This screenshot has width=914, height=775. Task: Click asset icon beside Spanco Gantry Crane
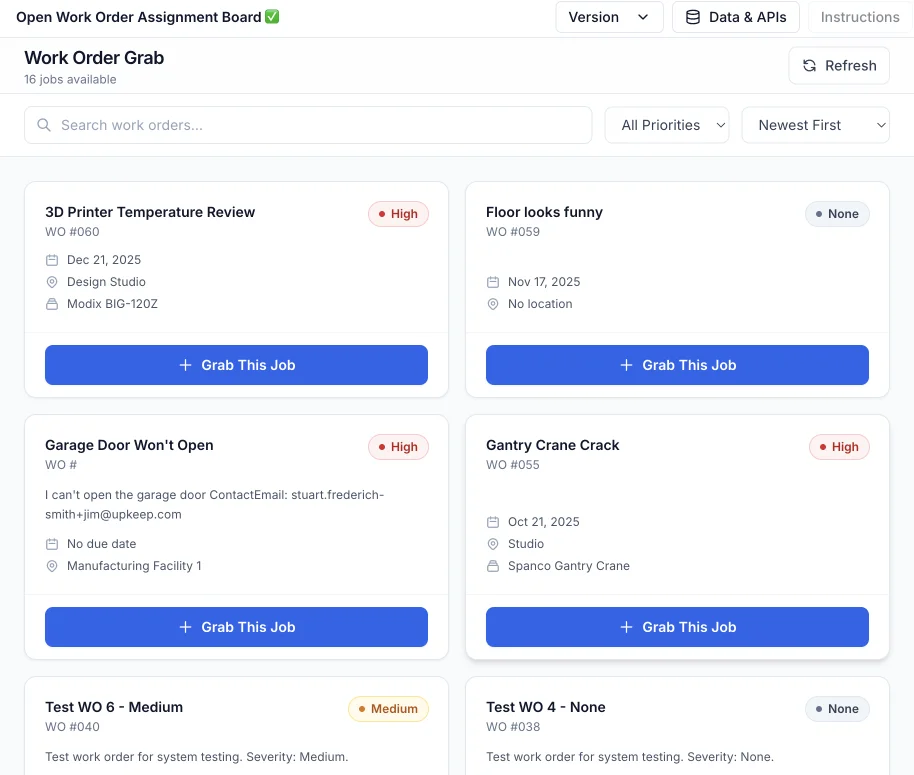(x=493, y=566)
